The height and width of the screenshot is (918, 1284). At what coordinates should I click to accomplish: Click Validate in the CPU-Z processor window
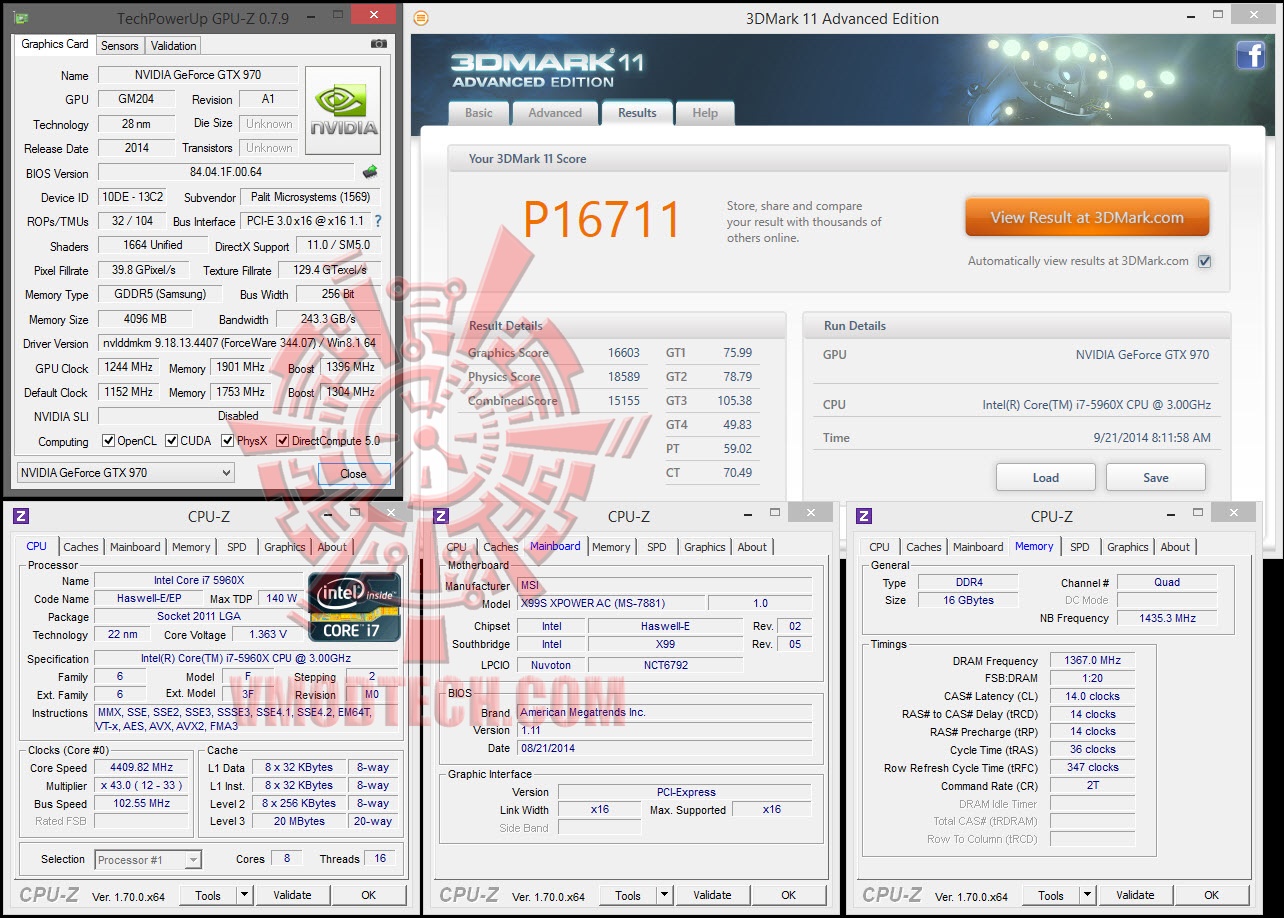coord(292,895)
